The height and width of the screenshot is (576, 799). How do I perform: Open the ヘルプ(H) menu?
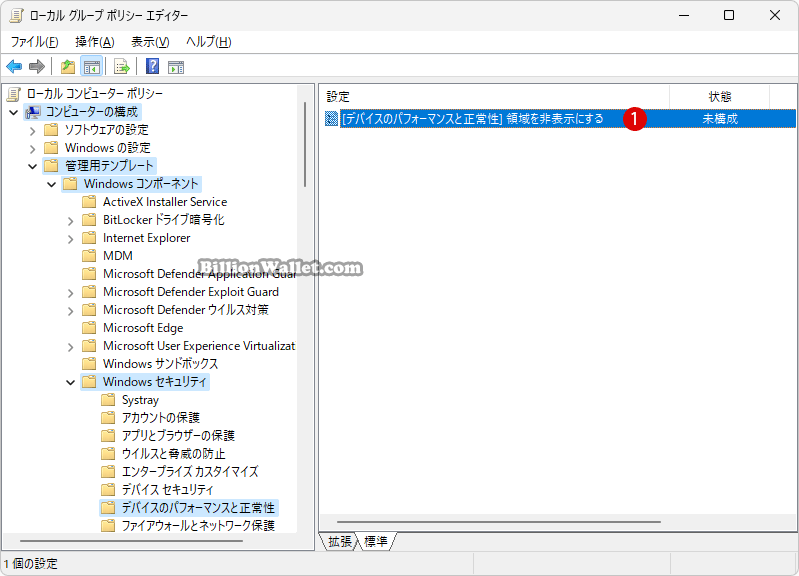point(208,42)
